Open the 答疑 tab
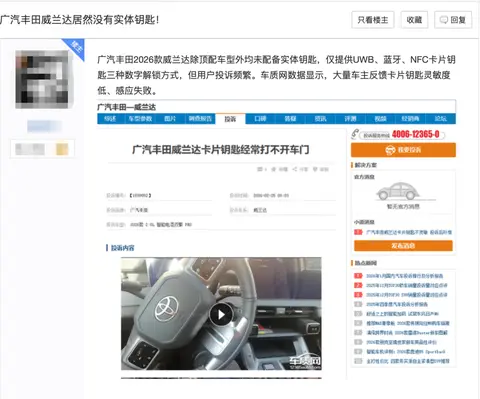Image resolution: width=480 pixels, height=399 pixels. click(x=290, y=119)
